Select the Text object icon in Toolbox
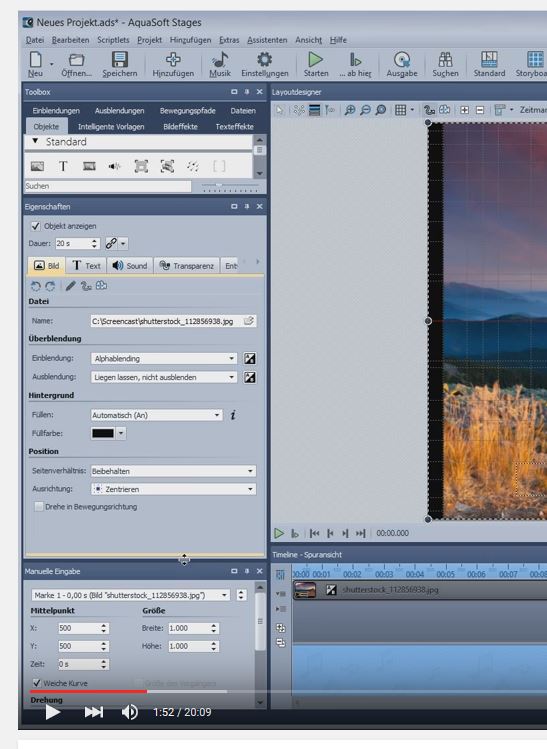Viewport: 547px width, 749px height. coord(63,166)
